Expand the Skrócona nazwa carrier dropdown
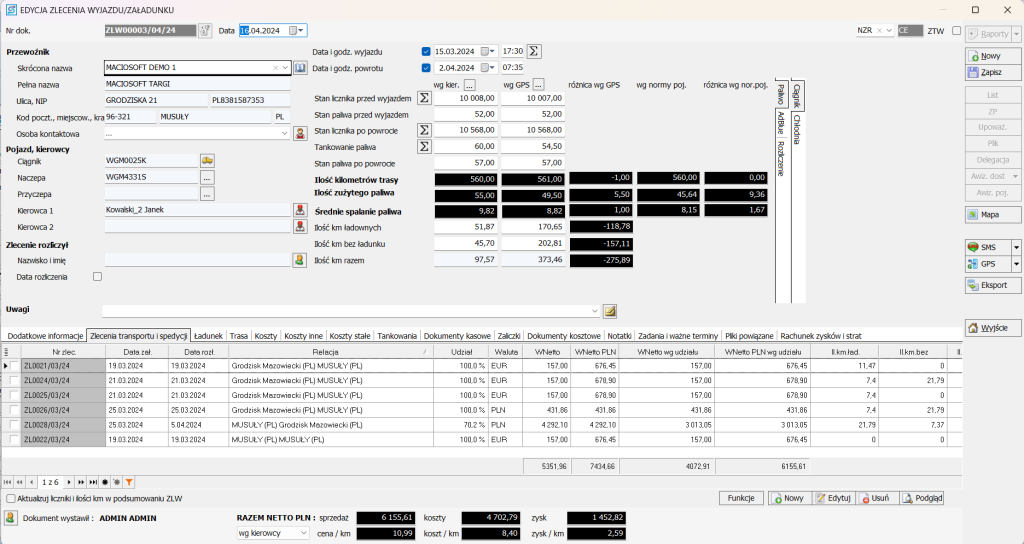 (285, 68)
